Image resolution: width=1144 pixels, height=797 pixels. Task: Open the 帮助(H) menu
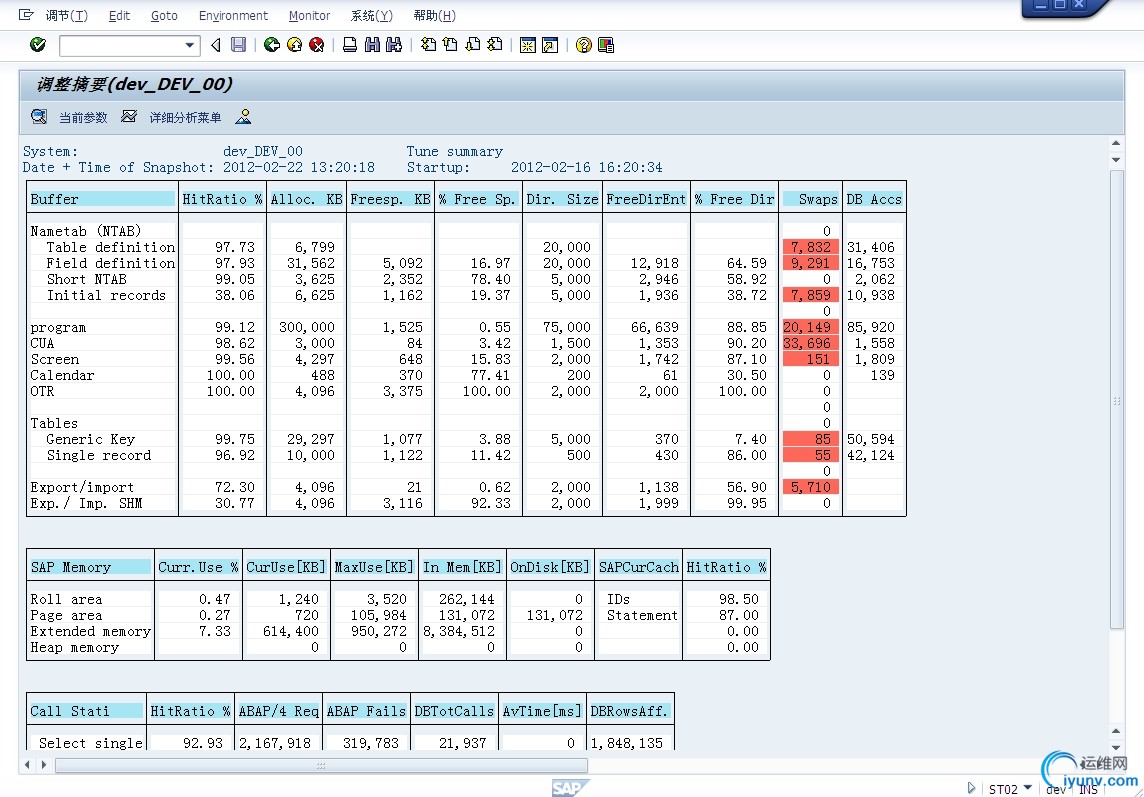click(x=435, y=15)
